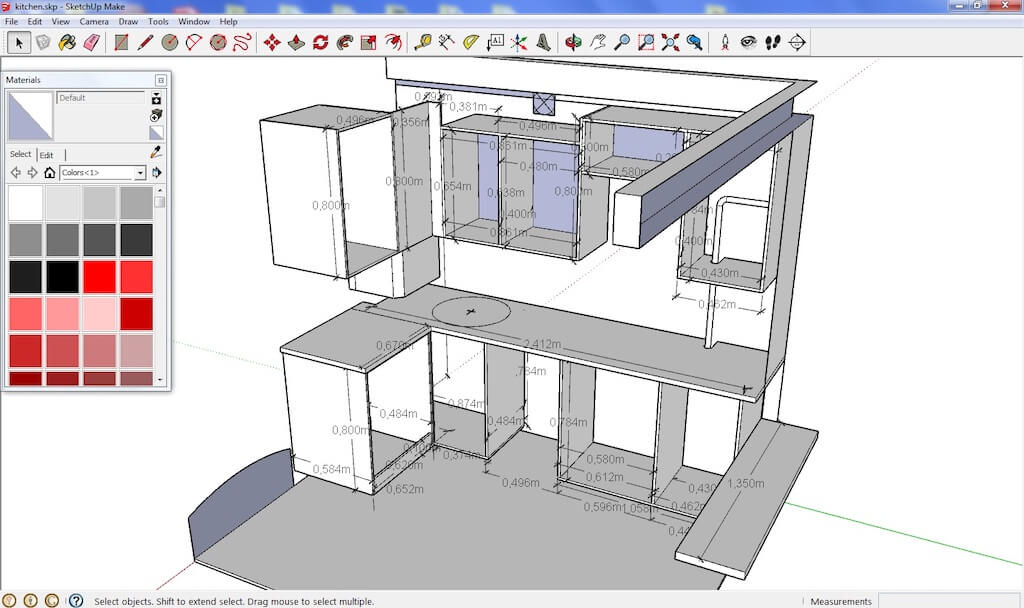Viewport: 1024px width, 608px height.
Task: Open the material Details menu arrow
Action: click(x=157, y=173)
